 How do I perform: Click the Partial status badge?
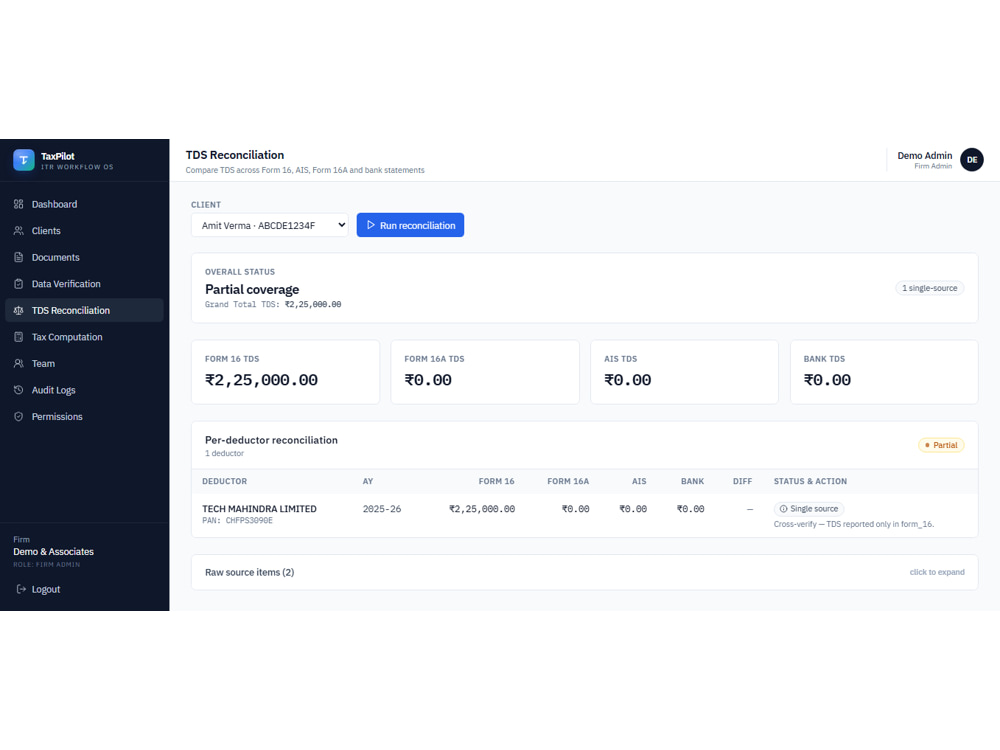(941, 445)
